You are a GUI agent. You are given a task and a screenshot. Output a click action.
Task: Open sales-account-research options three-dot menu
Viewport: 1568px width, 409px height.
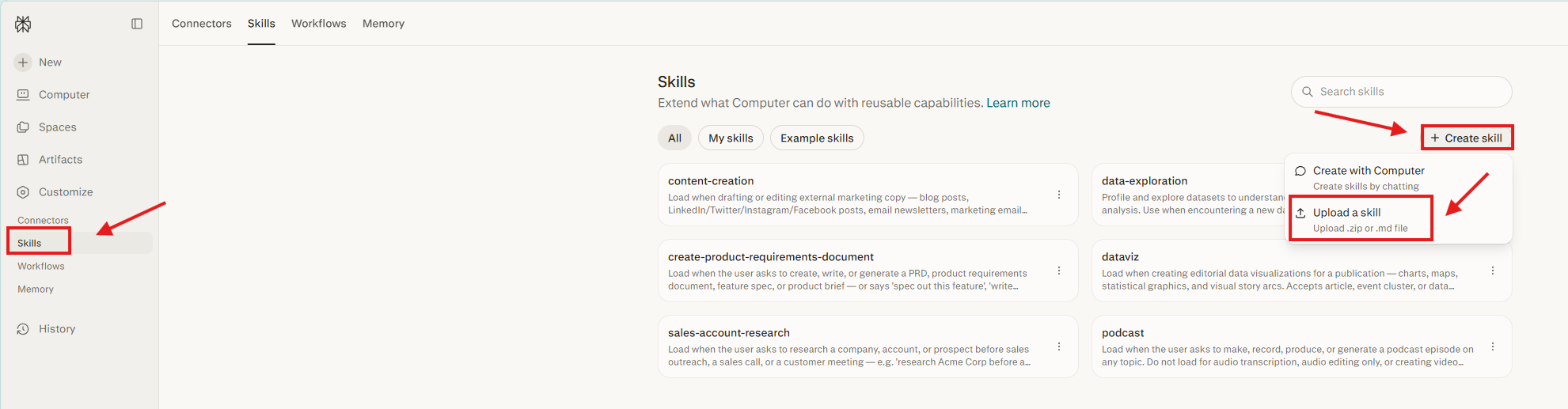click(1059, 347)
